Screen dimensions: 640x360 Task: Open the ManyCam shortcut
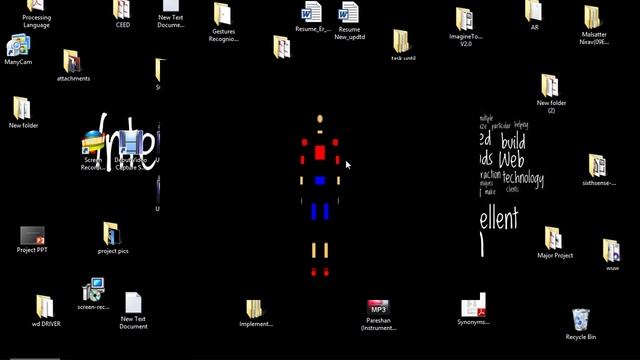click(x=18, y=45)
